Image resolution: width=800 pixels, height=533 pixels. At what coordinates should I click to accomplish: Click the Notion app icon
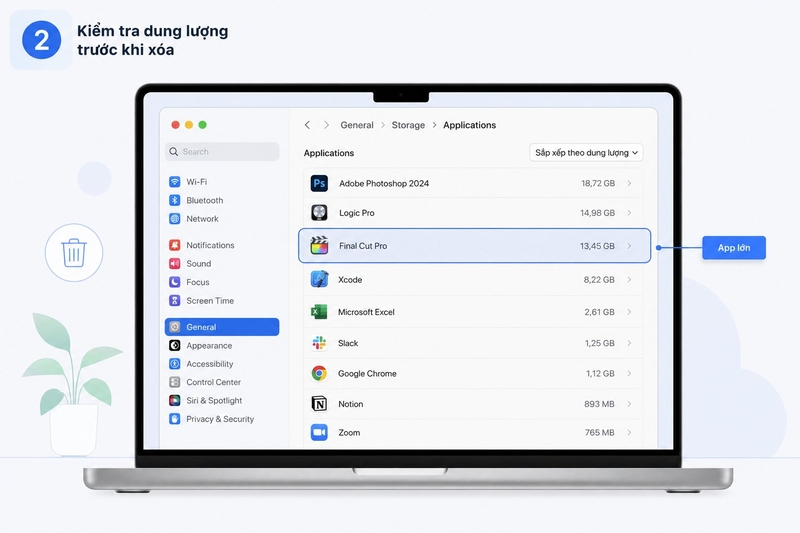[x=319, y=404]
